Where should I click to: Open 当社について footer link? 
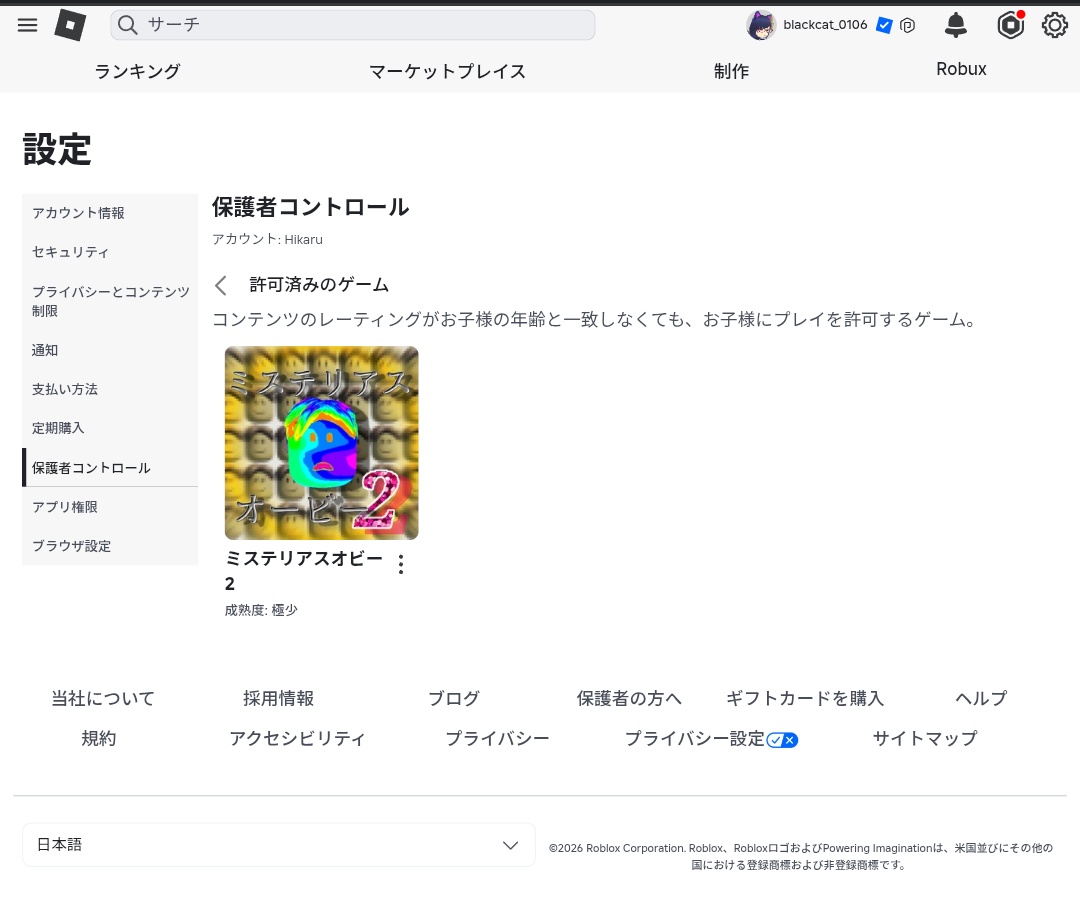(103, 698)
